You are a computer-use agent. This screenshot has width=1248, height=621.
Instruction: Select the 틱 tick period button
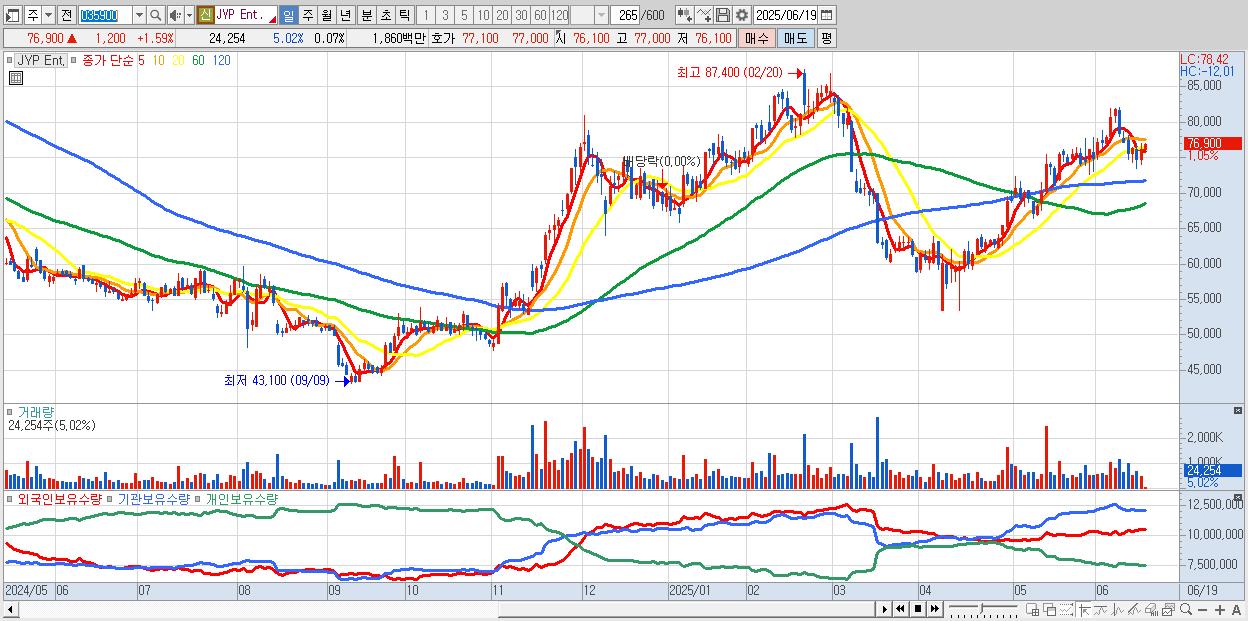(x=404, y=15)
